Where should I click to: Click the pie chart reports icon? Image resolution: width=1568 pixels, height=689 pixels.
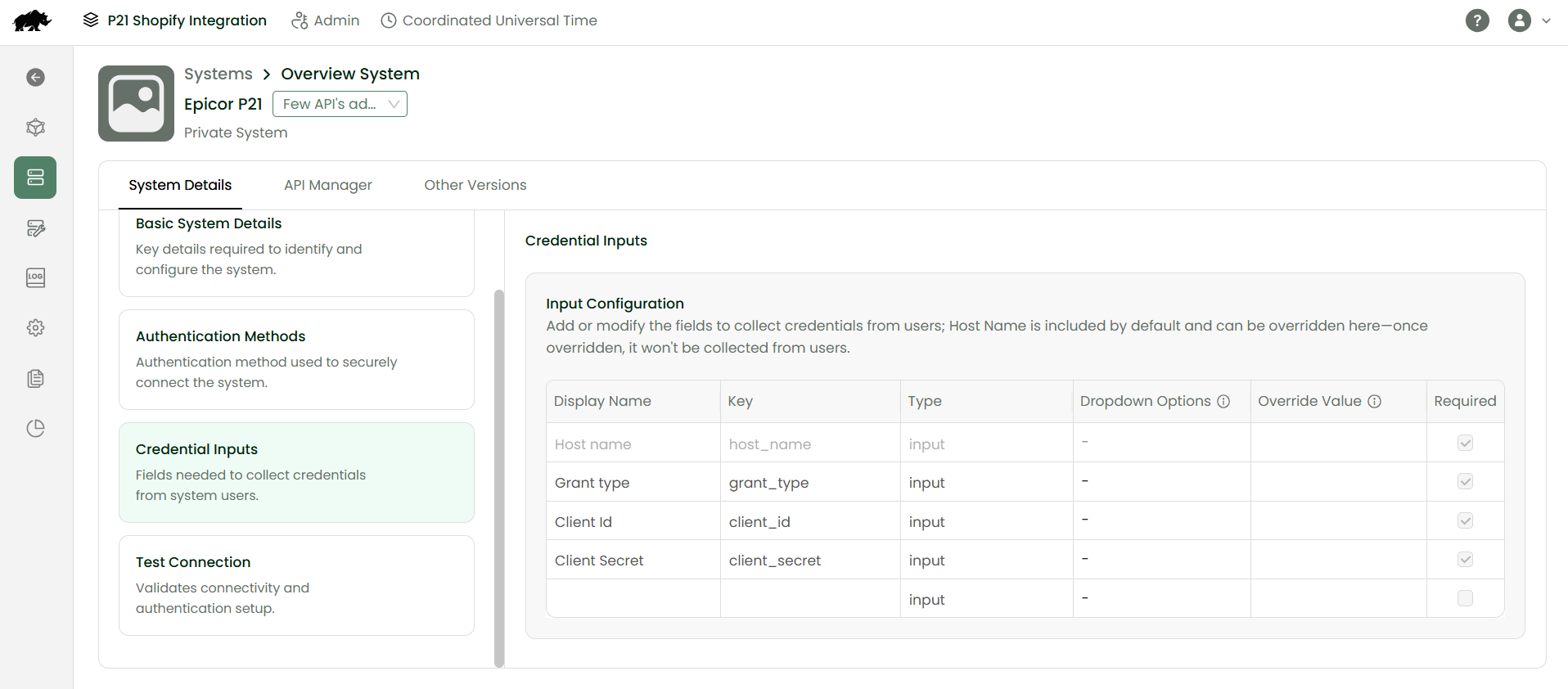click(x=35, y=428)
